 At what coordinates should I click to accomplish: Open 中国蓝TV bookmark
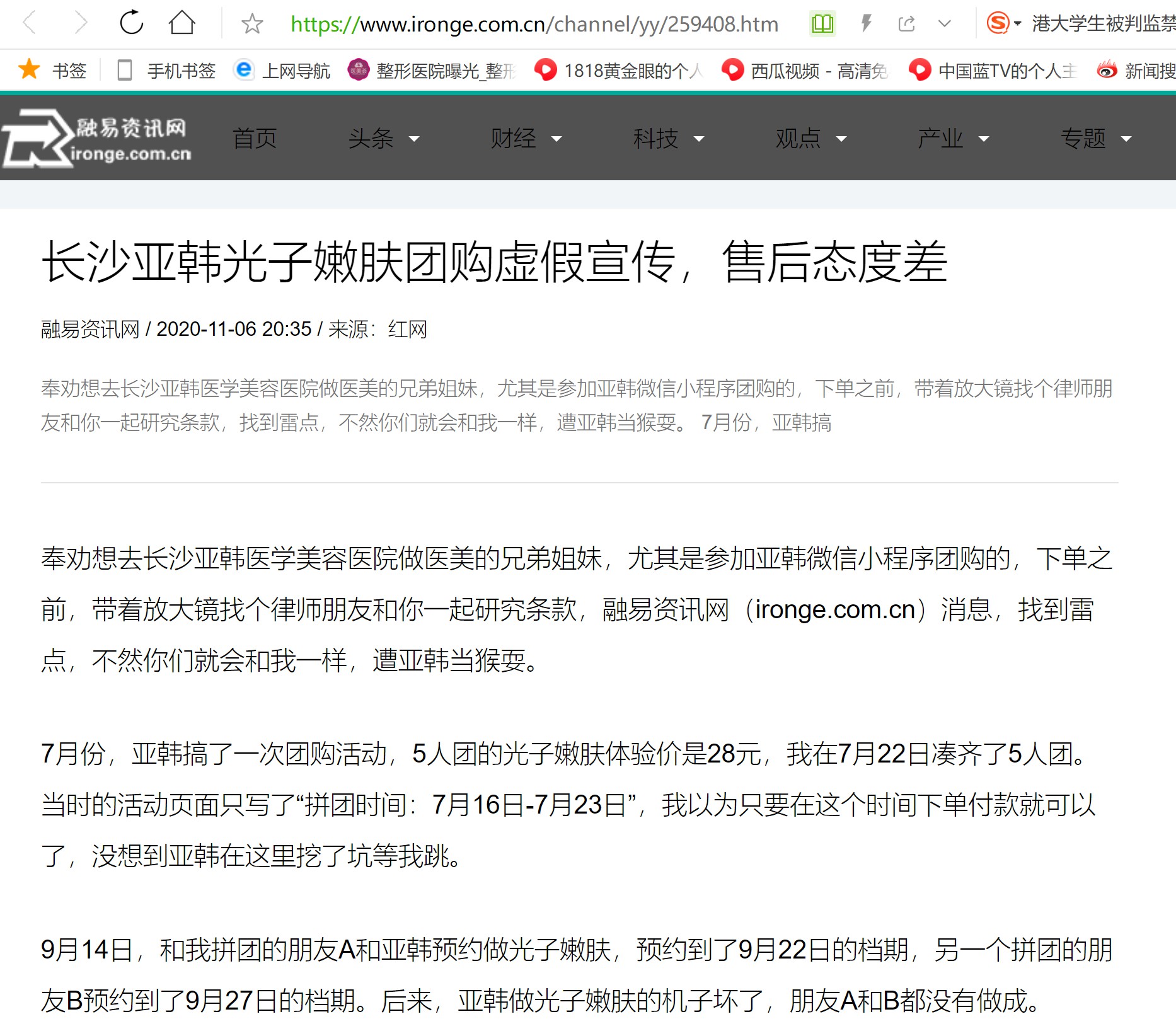pyautogui.click(x=993, y=70)
